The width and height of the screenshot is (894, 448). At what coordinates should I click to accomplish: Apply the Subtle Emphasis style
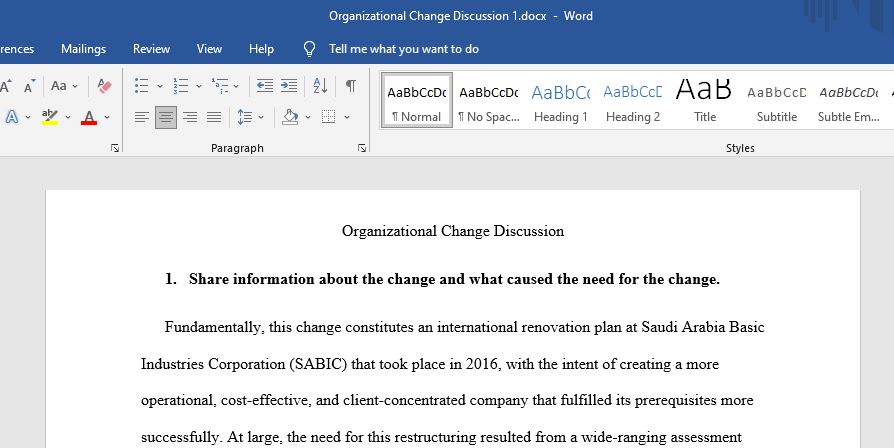point(848,100)
